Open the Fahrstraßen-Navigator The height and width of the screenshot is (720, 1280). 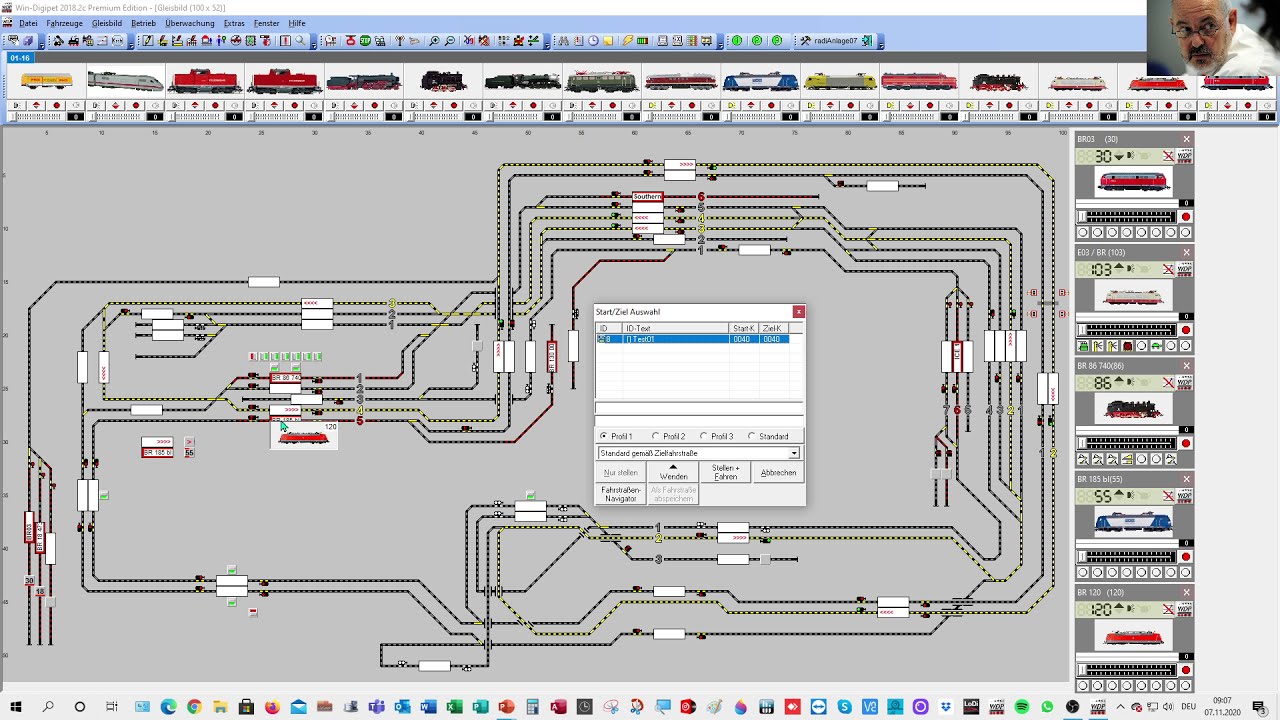(621, 494)
